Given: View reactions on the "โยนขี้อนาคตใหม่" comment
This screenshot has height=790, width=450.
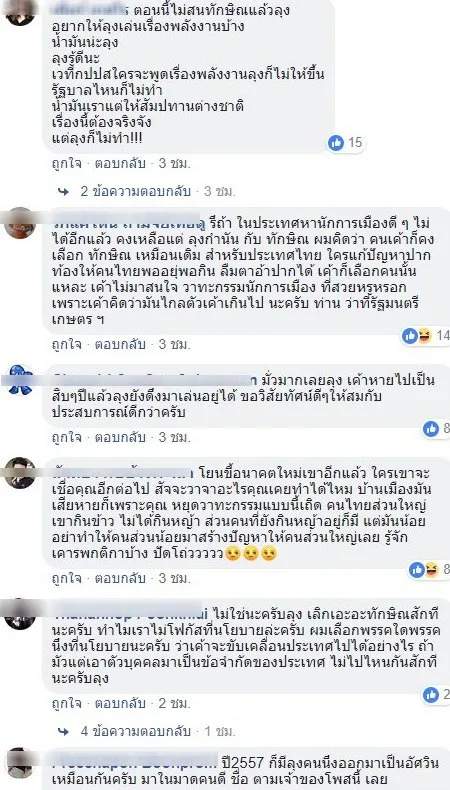Looking at the screenshot, I should (x=424, y=570).
